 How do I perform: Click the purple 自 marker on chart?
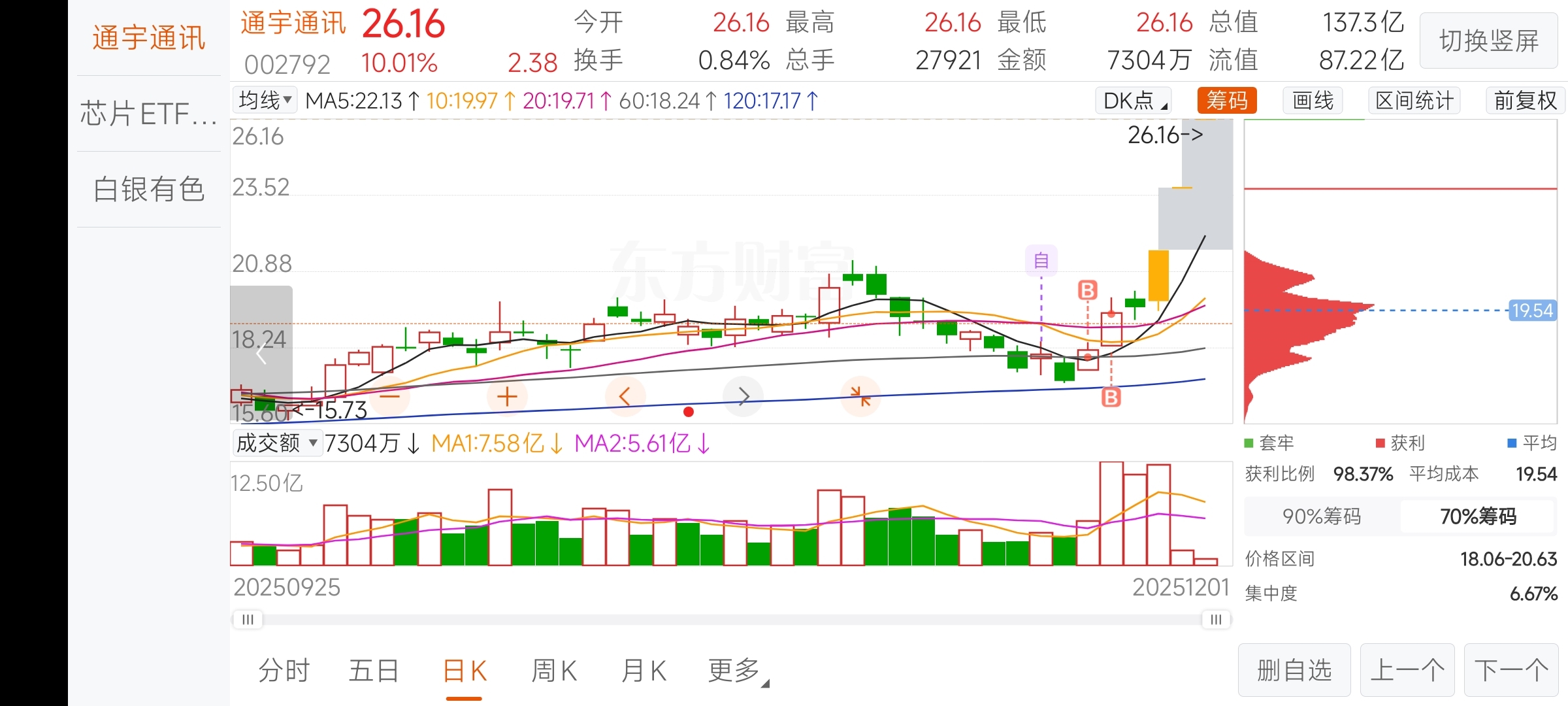coord(1041,261)
